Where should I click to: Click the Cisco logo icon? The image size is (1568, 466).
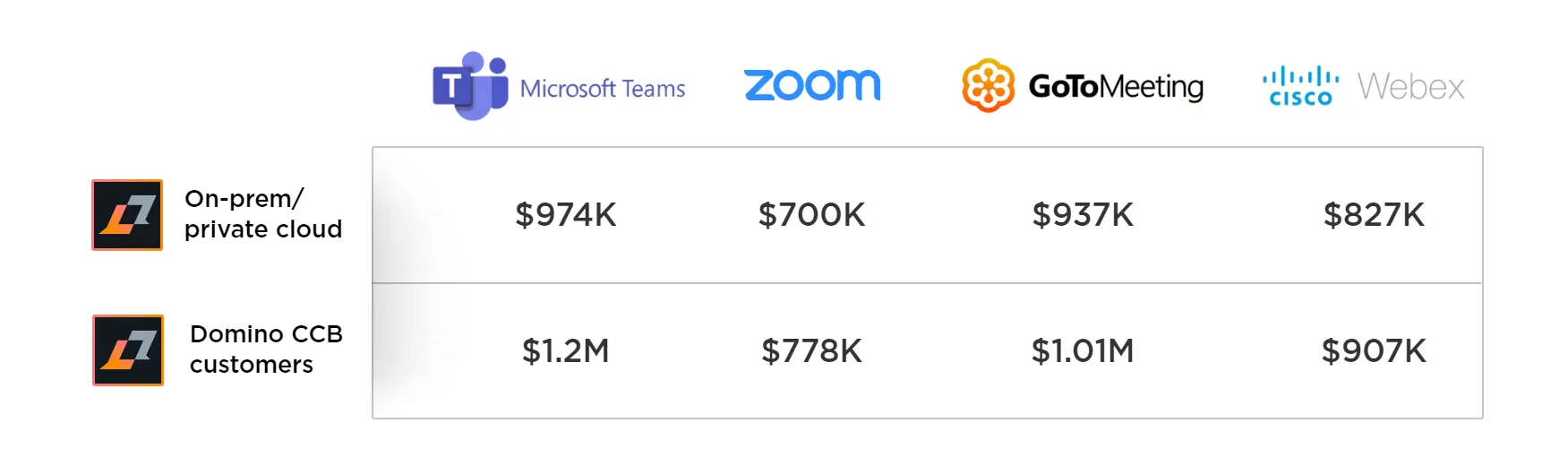pos(1301,86)
